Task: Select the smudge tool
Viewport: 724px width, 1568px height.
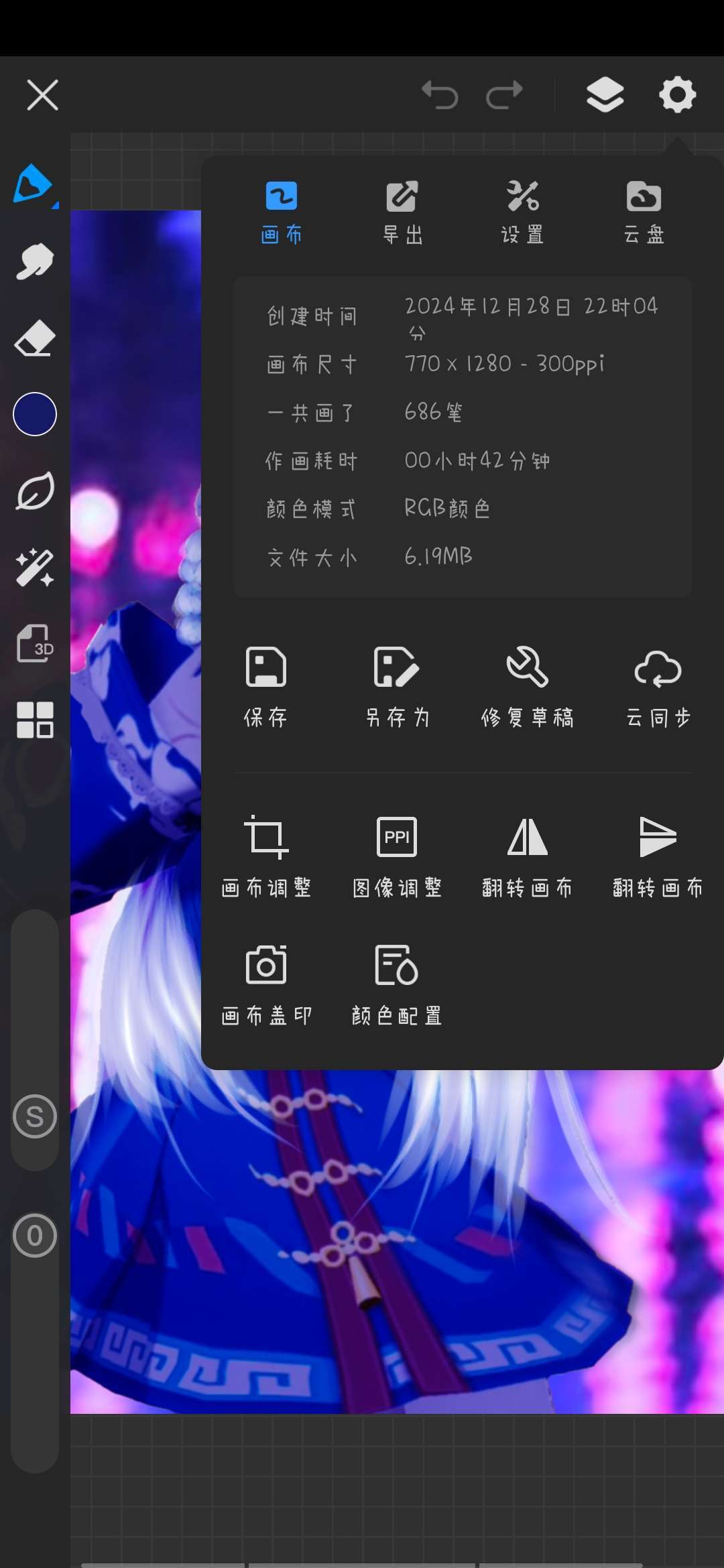Action: [x=35, y=261]
